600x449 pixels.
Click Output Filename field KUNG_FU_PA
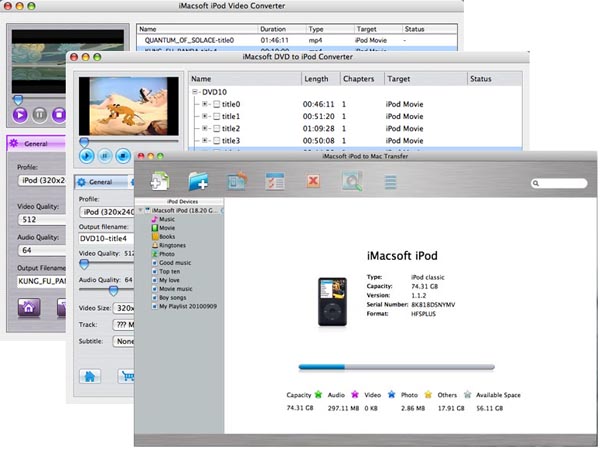41,281
